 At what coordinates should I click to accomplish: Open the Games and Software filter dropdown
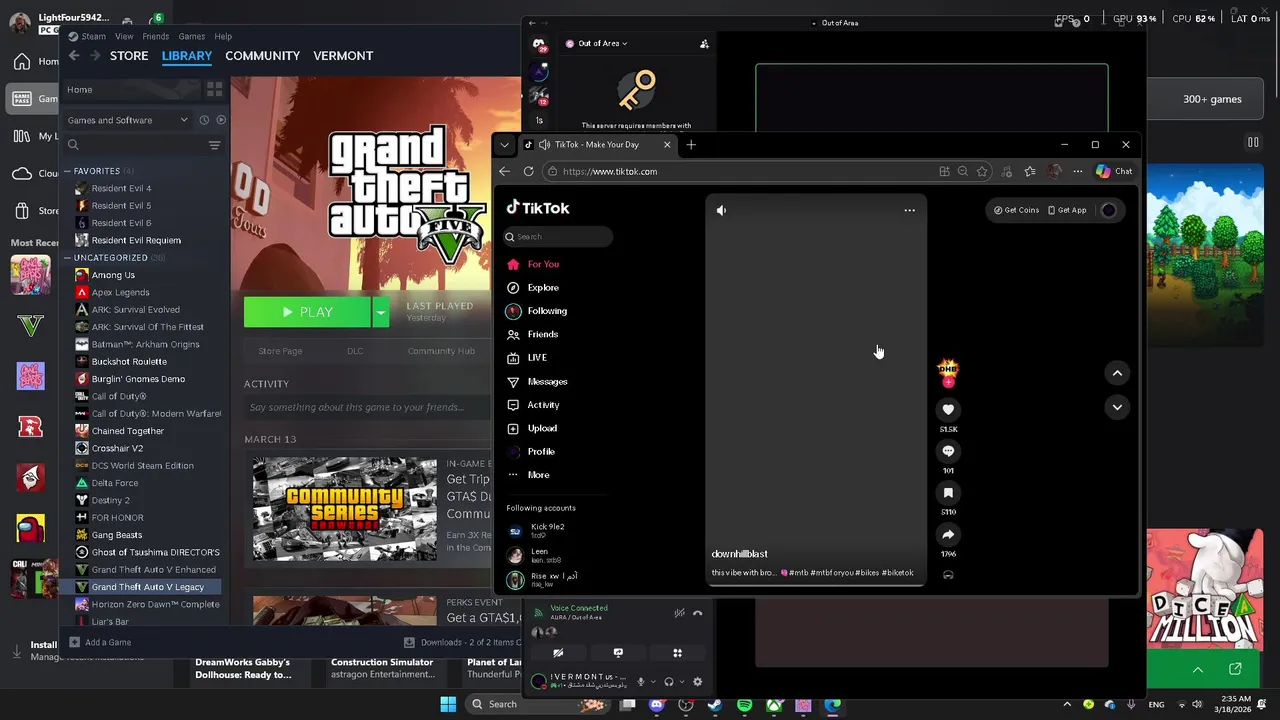click(x=127, y=120)
